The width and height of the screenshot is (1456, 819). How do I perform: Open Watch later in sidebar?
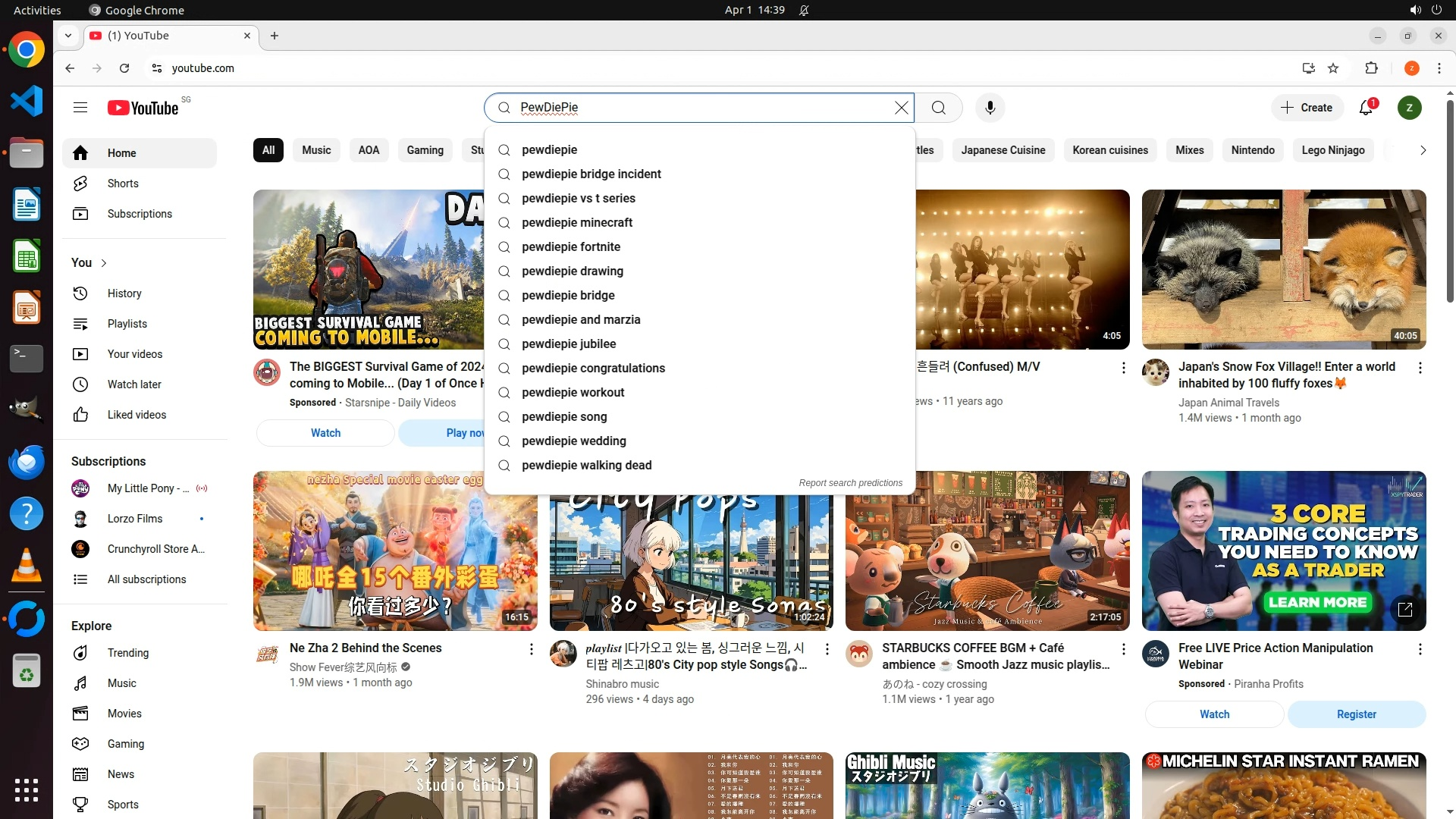tap(134, 384)
